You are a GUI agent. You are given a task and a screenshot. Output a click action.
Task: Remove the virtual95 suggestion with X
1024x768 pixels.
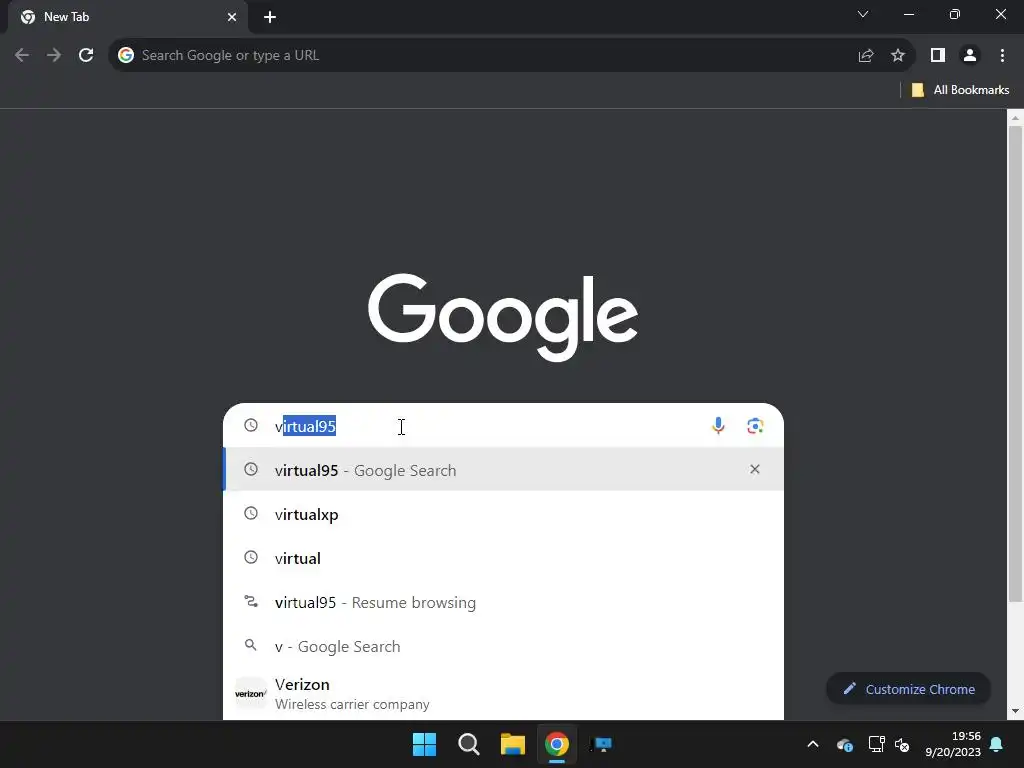tap(755, 469)
